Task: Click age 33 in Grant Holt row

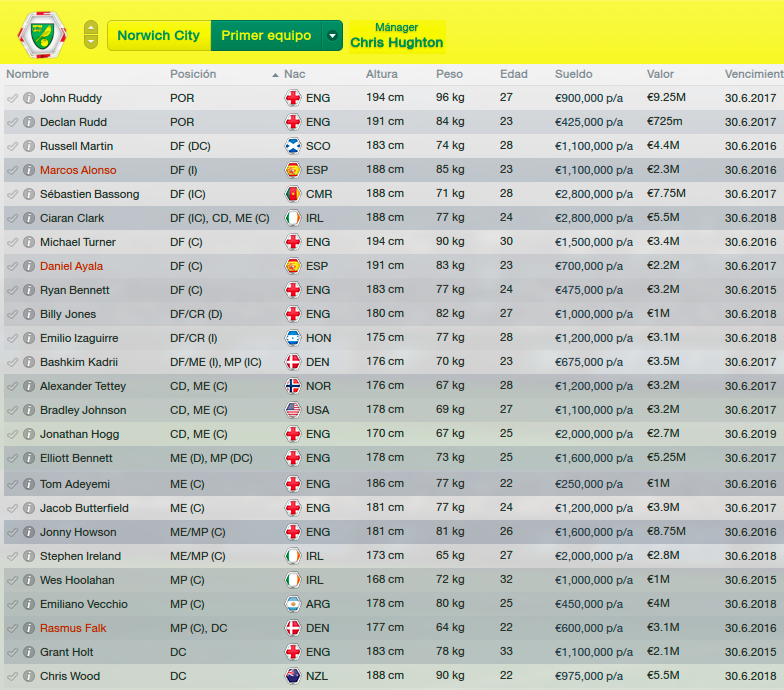Action: point(506,652)
